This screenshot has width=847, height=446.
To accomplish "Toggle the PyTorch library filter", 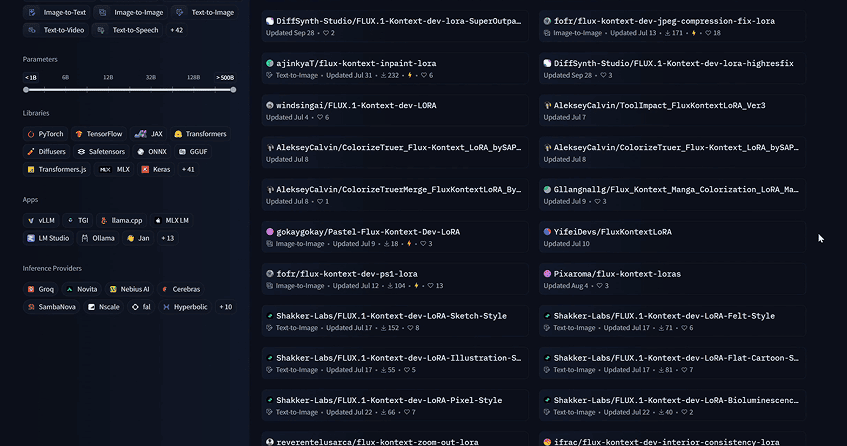I will point(45,134).
